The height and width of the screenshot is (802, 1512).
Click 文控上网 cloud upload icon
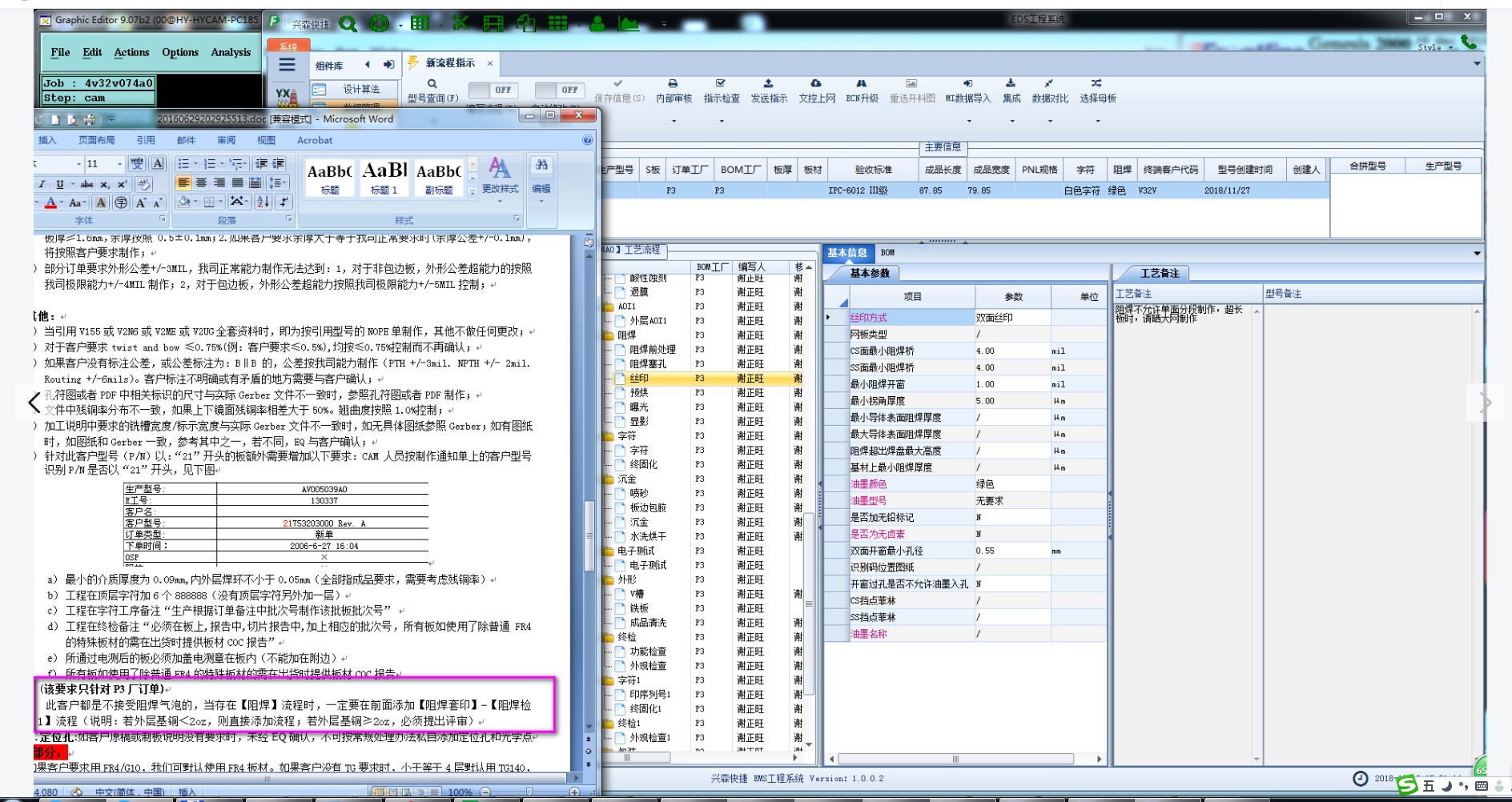[816, 83]
